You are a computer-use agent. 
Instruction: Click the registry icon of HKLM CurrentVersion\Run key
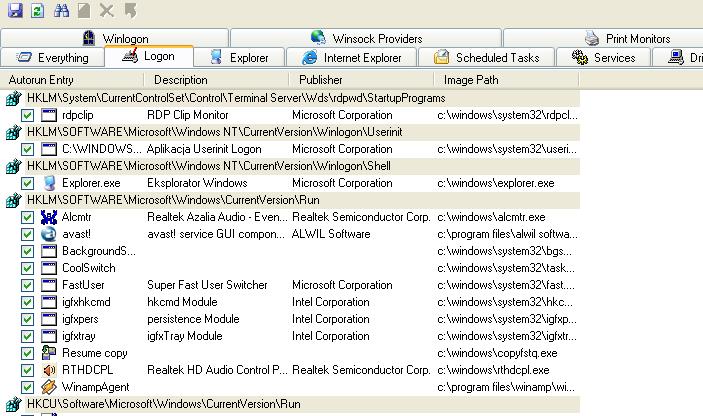13,200
